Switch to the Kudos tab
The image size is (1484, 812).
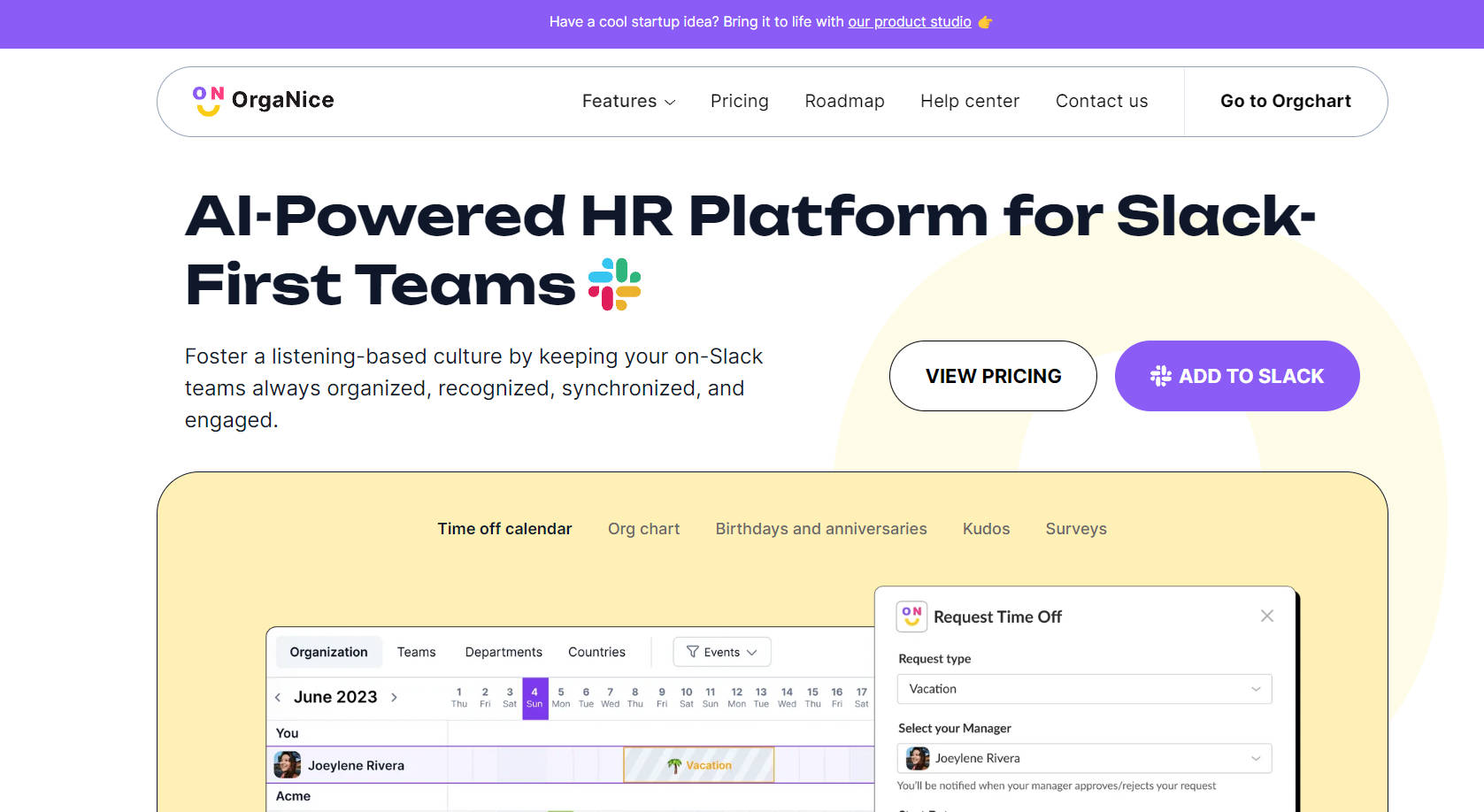click(986, 529)
